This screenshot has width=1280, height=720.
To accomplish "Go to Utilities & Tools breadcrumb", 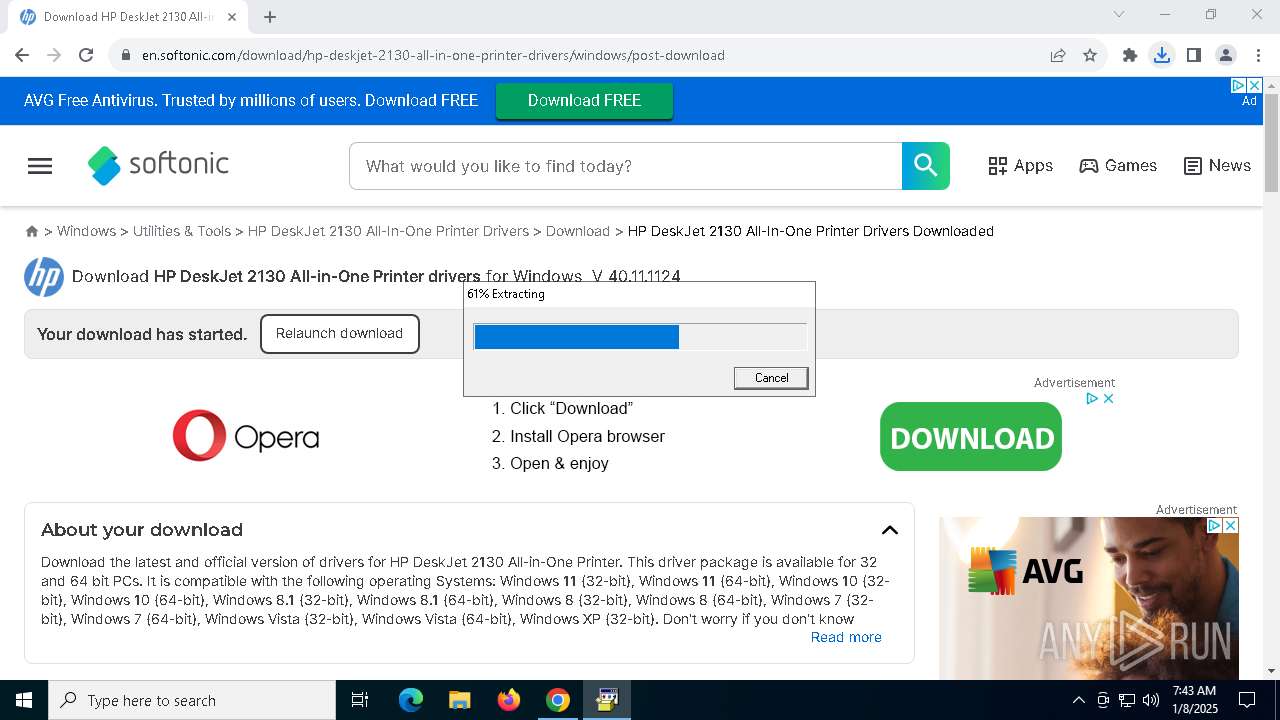I will (x=182, y=231).
